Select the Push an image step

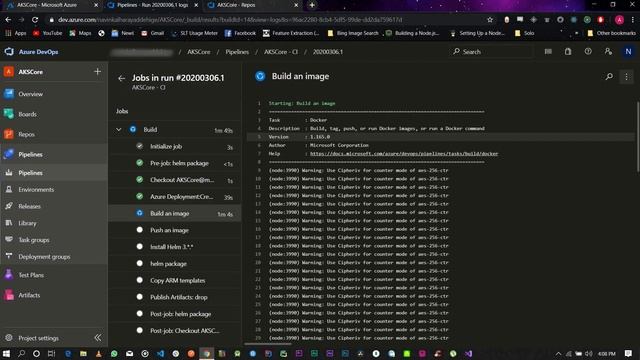(x=176, y=230)
